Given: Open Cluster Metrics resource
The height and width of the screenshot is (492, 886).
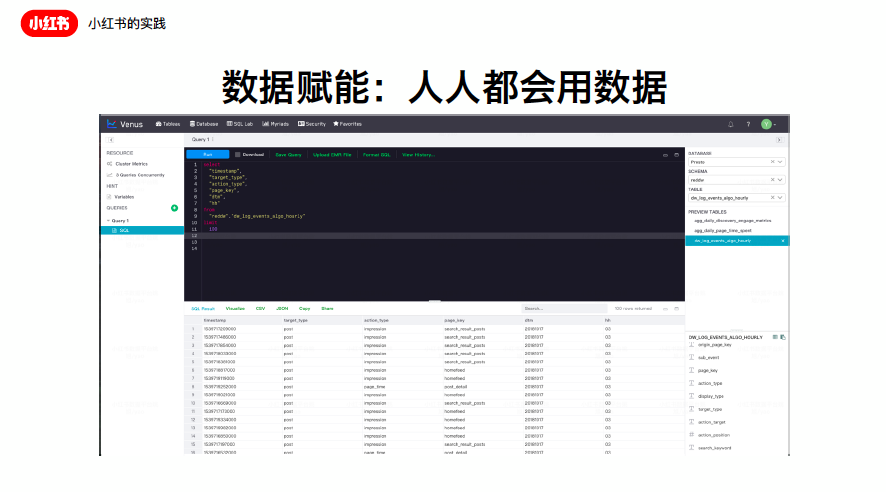Looking at the screenshot, I should point(128,164).
